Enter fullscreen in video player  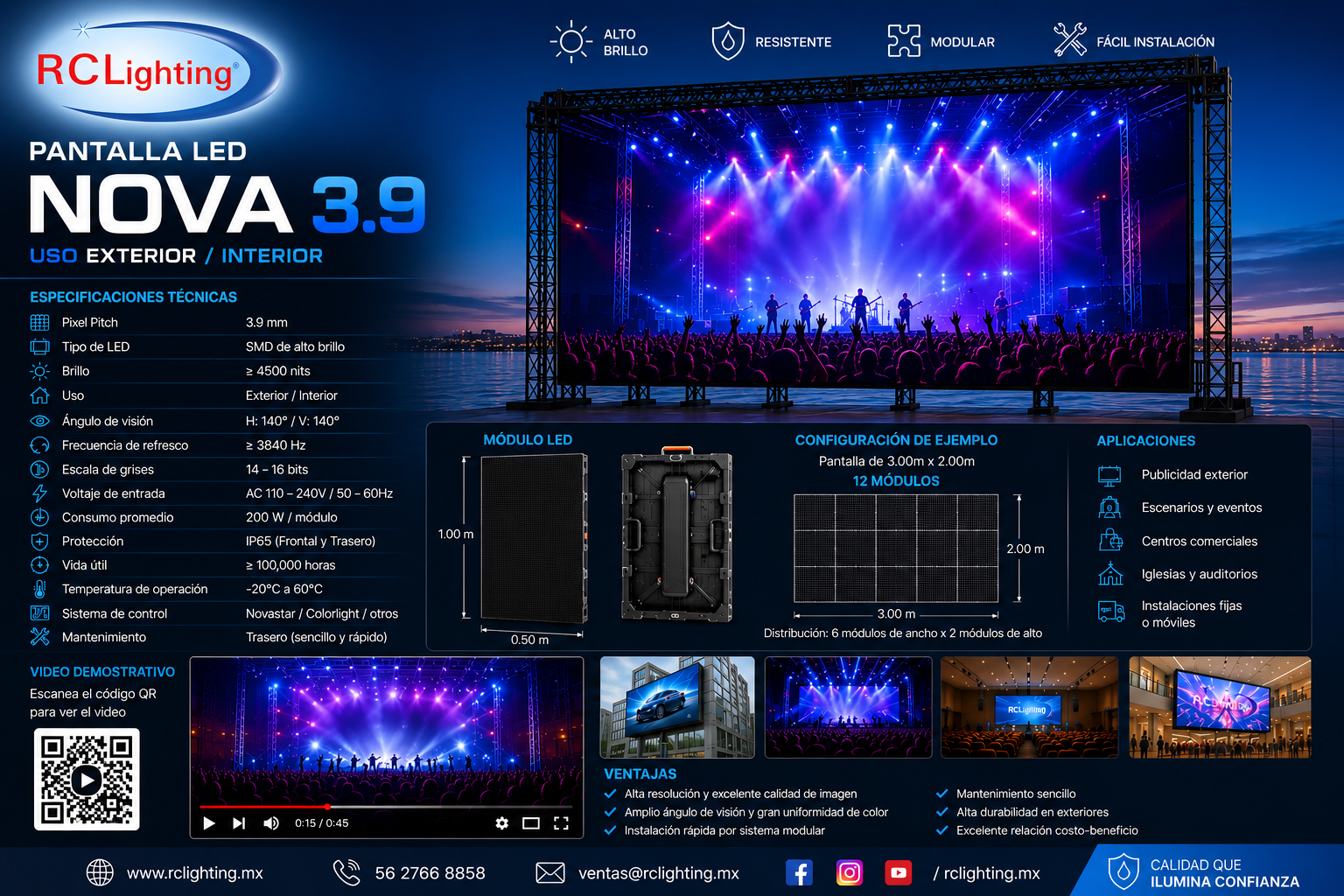561,823
